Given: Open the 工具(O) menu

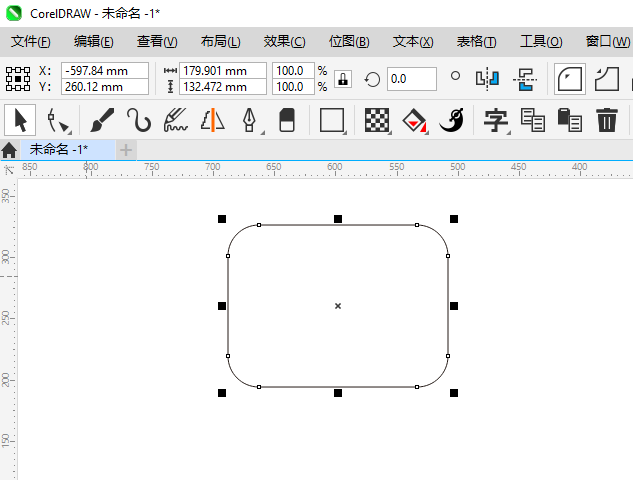Looking at the screenshot, I should [541, 42].
